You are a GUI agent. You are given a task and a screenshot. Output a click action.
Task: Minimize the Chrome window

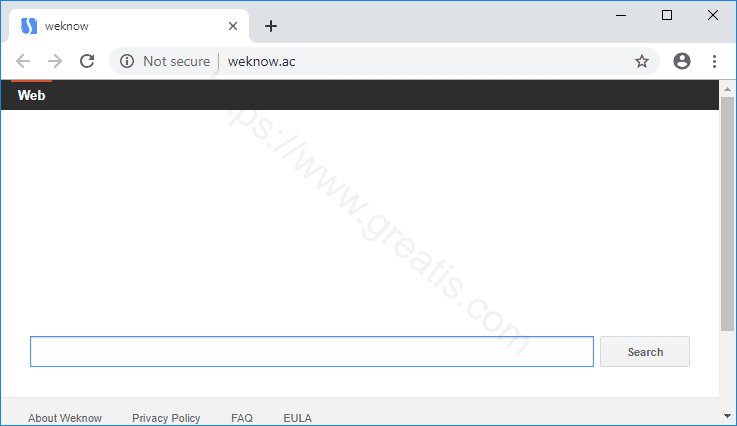coord(621,16)
